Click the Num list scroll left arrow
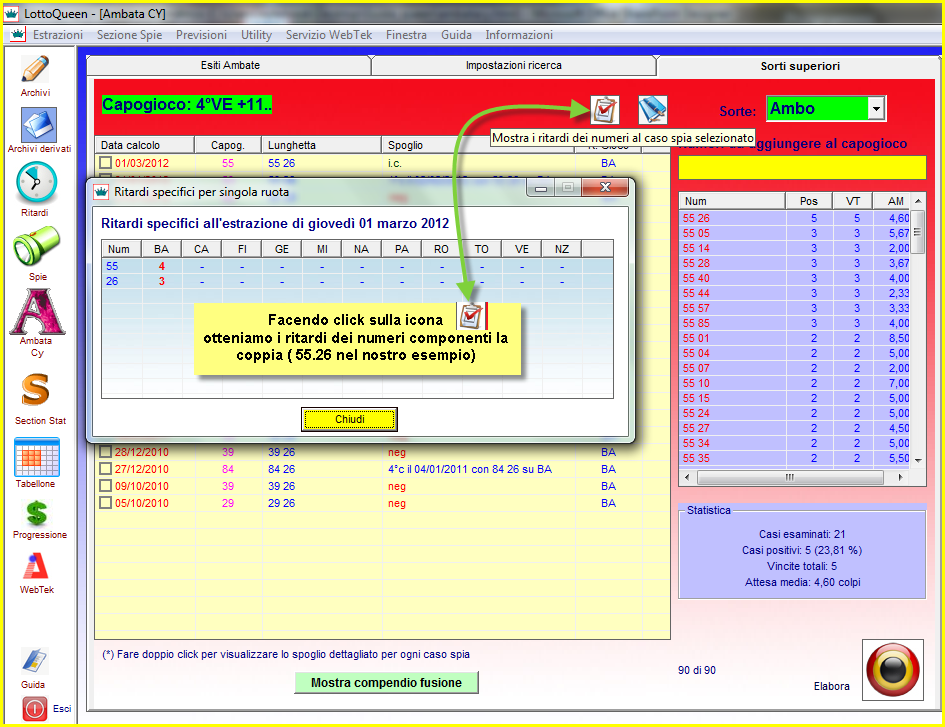 point(688,477)
